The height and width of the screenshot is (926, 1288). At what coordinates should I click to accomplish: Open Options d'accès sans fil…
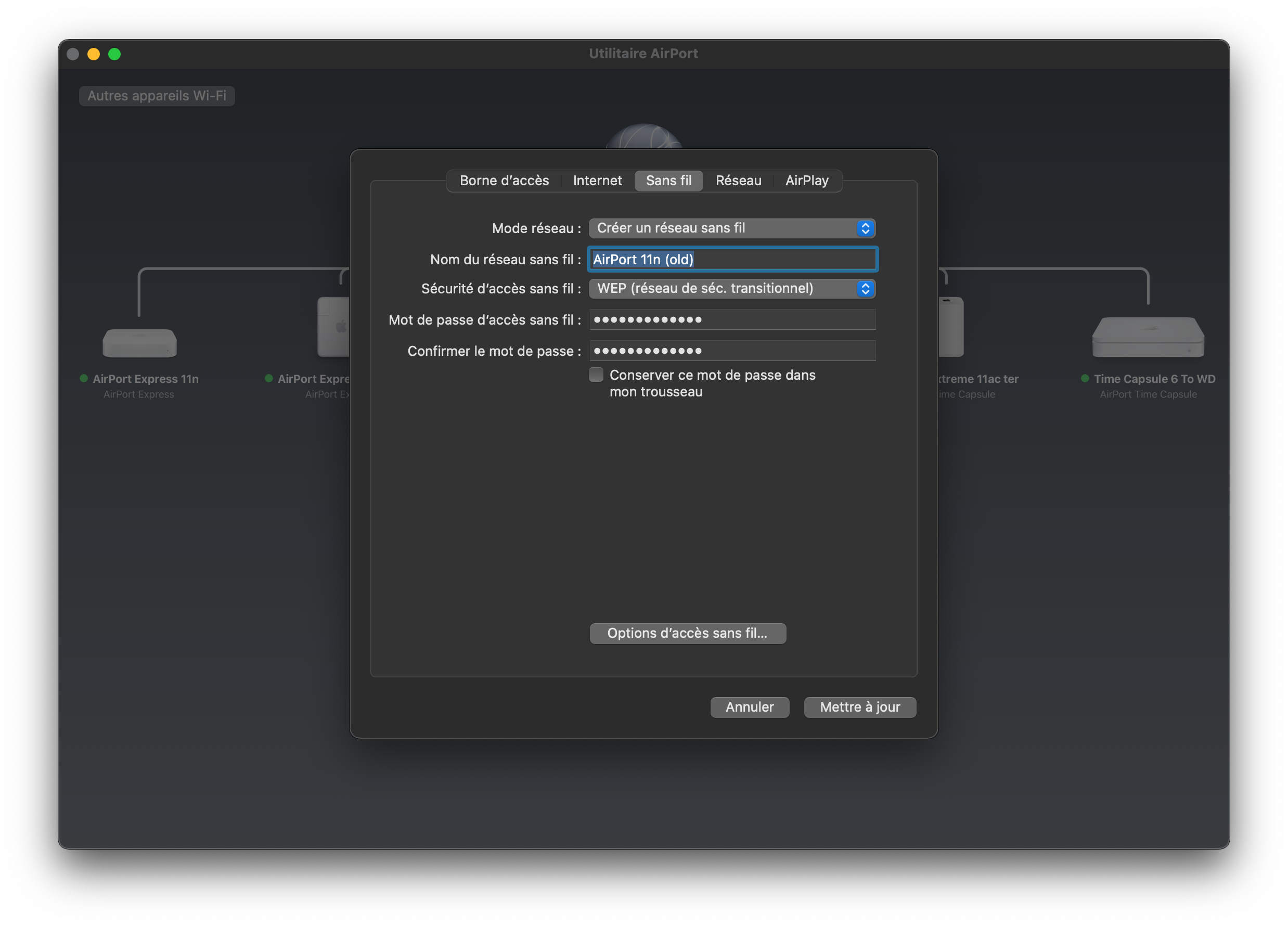coord(688,634)
